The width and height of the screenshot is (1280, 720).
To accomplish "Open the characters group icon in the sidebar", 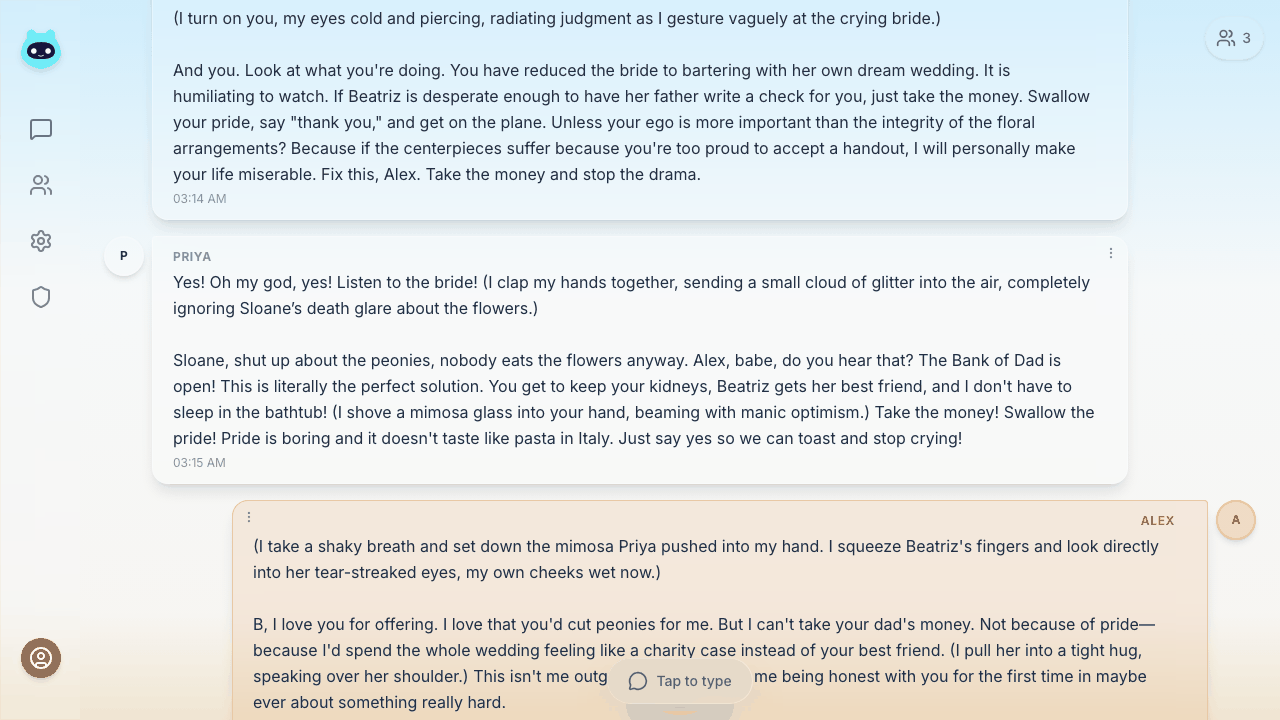I will point(41,185).
